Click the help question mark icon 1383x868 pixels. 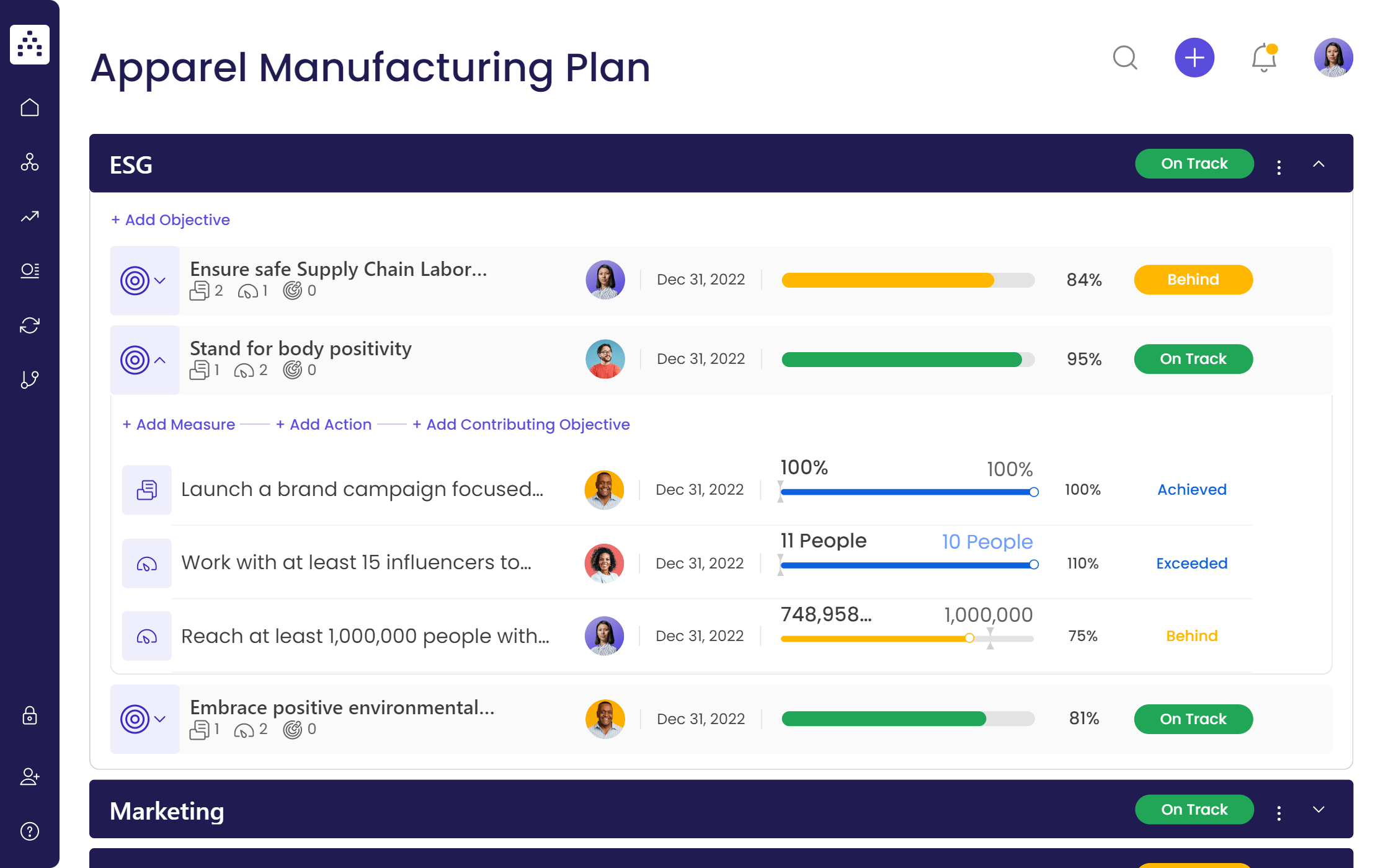click(30, 831)
